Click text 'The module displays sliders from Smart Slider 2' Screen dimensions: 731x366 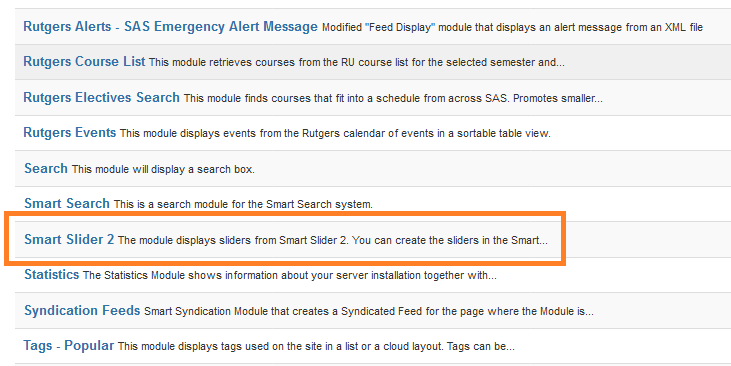pos(233,241)
